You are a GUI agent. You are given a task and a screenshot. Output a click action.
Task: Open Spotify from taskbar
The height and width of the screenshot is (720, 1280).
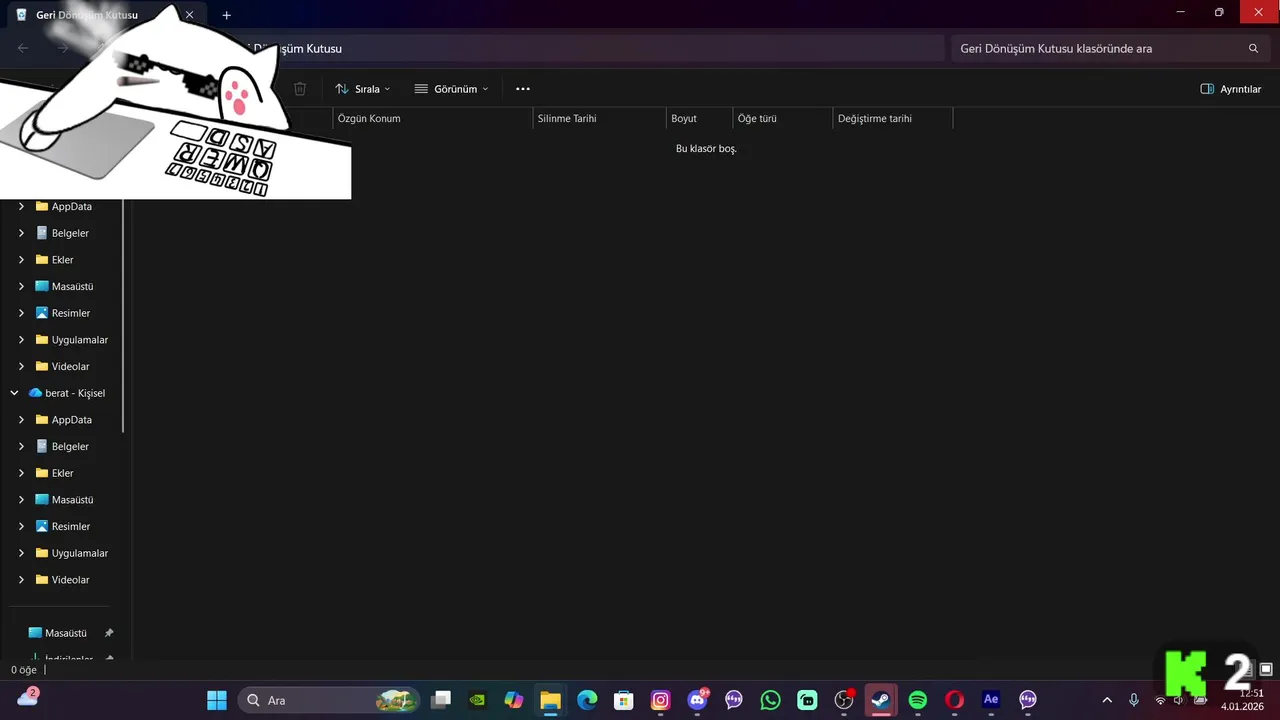(918, 700)
